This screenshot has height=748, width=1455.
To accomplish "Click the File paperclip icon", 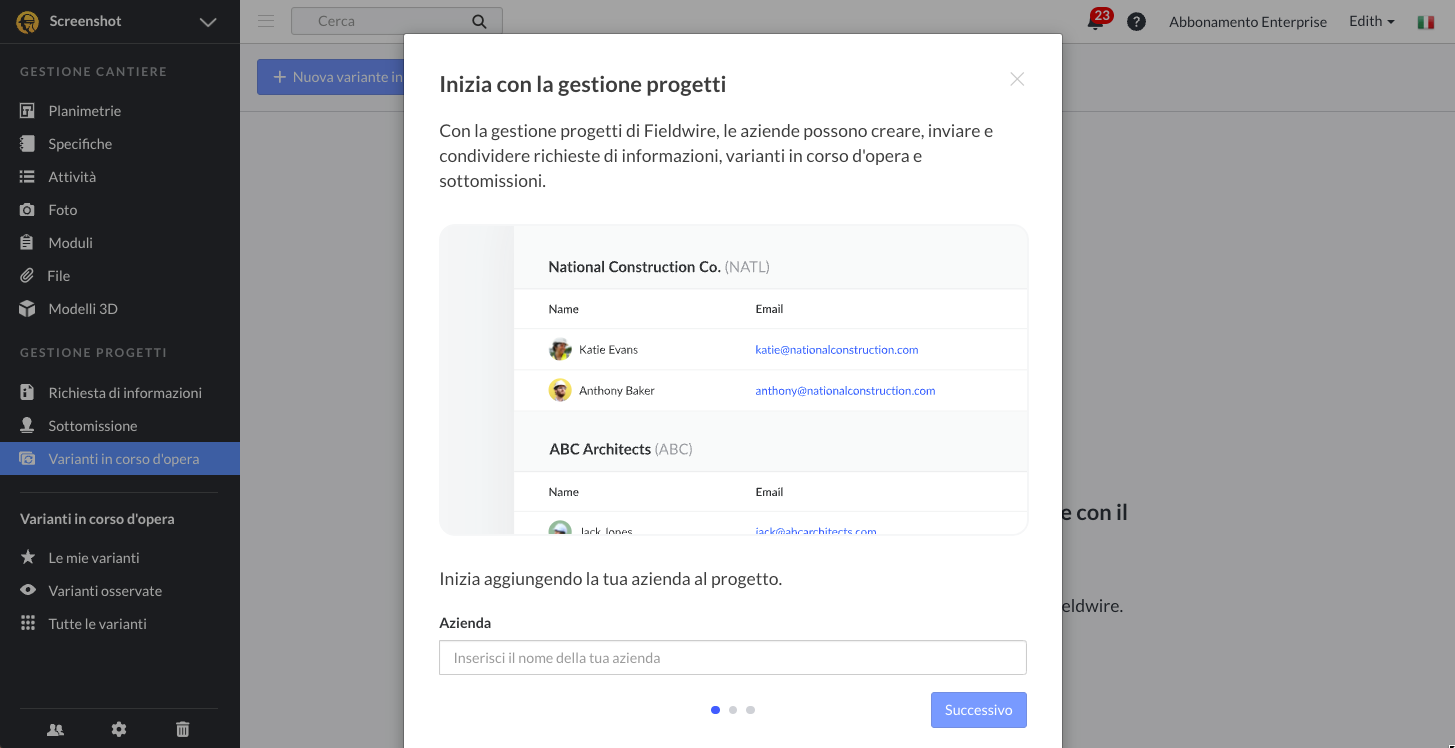I will coord(28,276).
